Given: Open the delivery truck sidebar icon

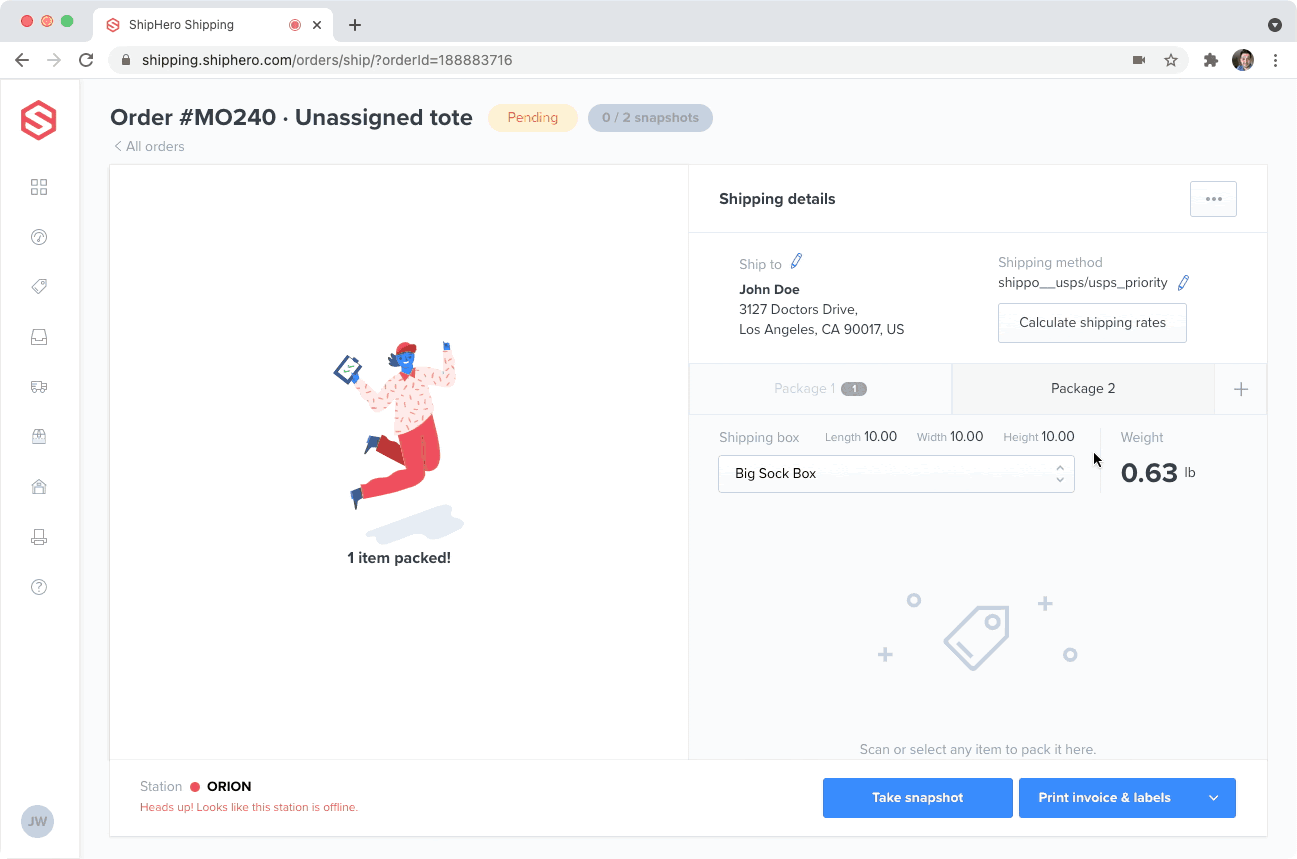Looking at the screenshot, I should (x=39, y=387).
